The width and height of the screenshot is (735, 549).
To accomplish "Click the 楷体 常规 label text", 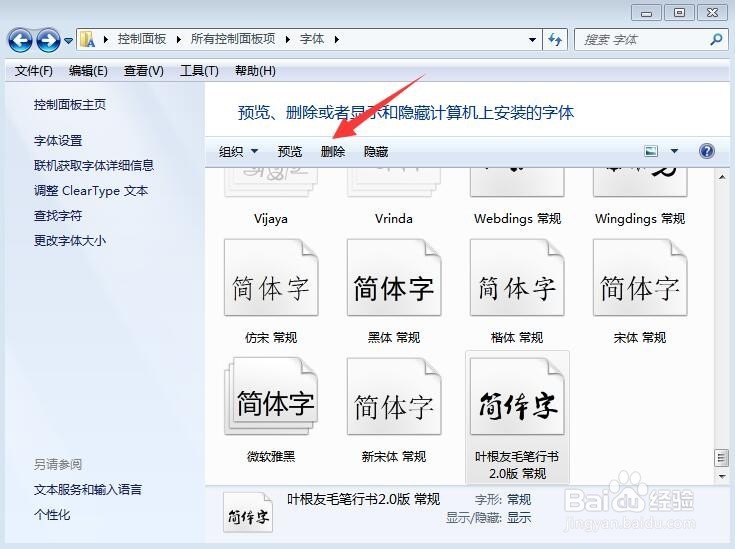I will [517, 338].
